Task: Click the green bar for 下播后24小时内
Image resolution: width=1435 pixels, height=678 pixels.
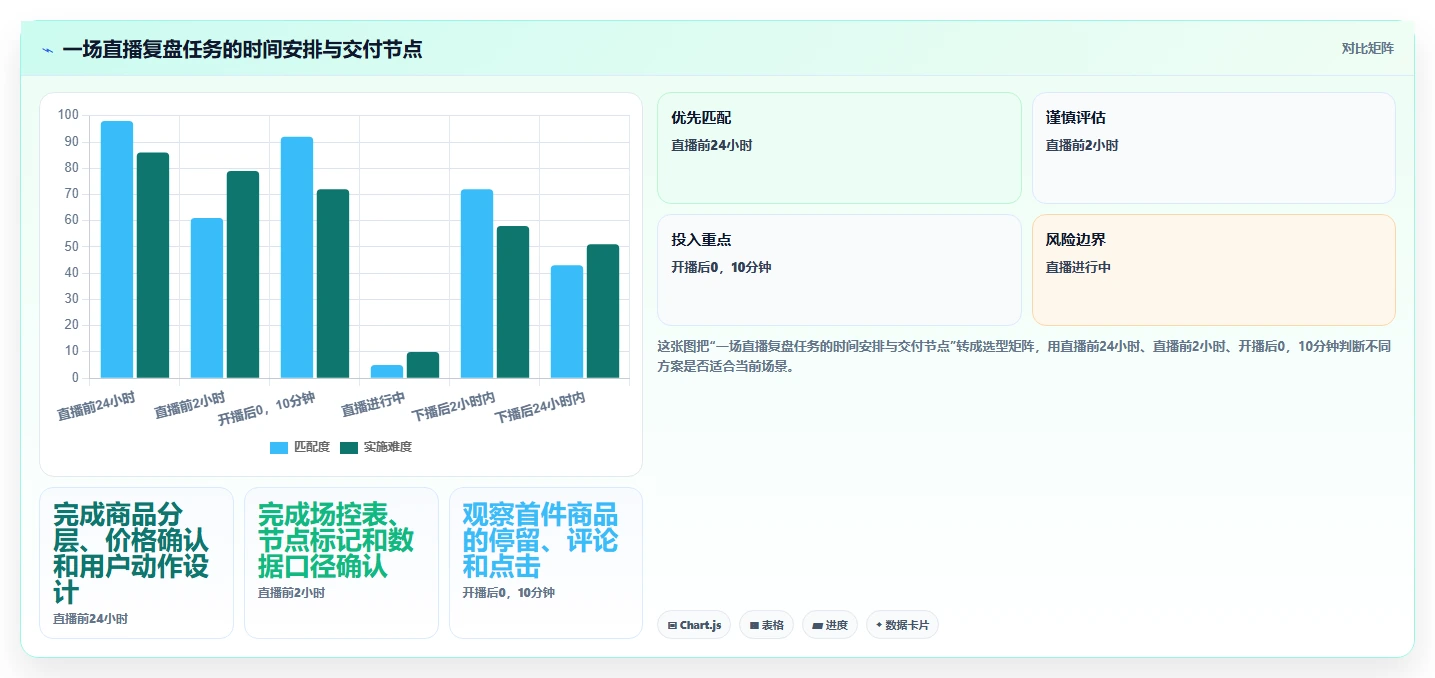Action: (603, 311)
